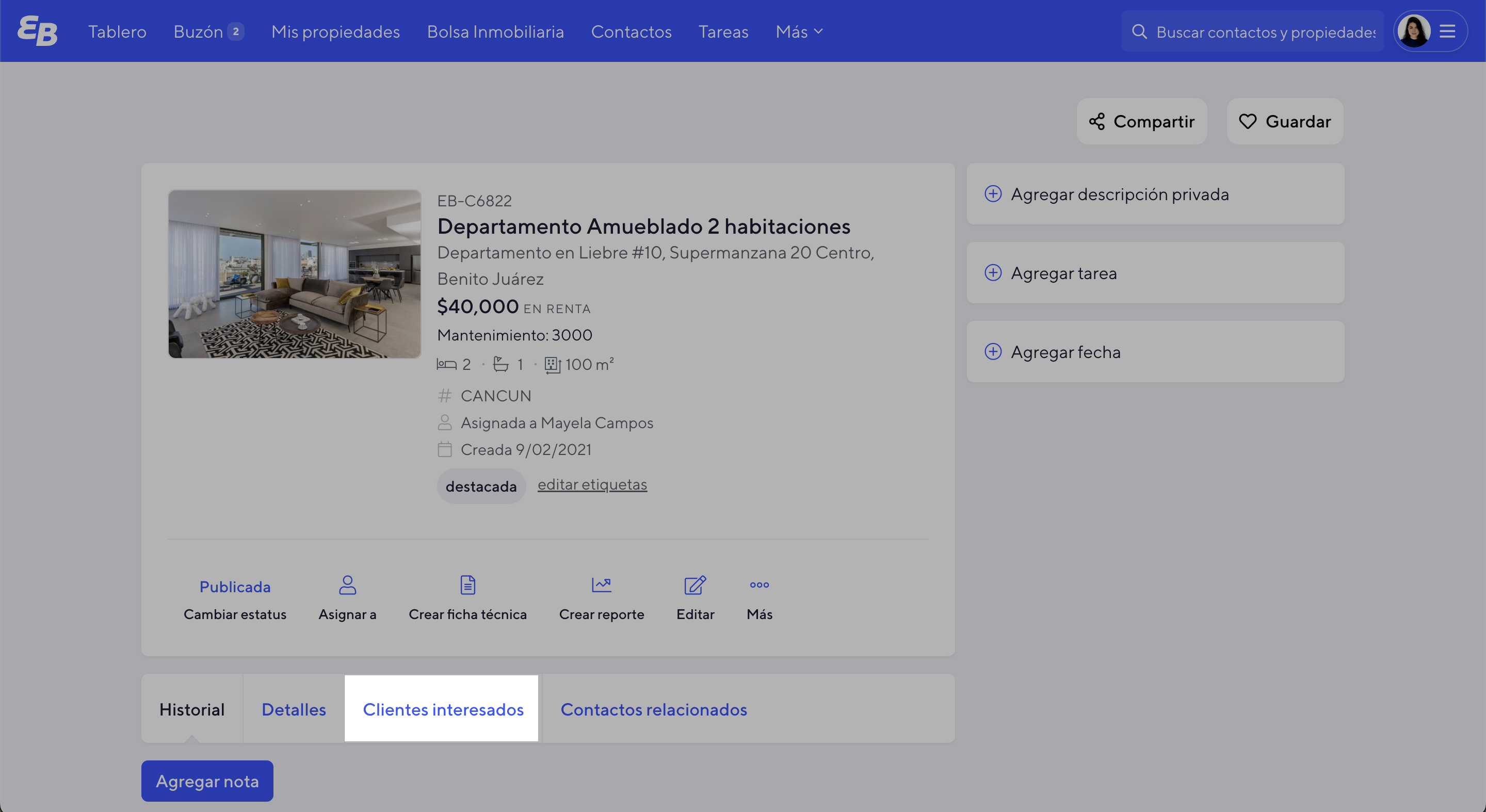Click the Compartir share button
The height and width of the screenshot is (812, 1486).
(x=1142, y=121)
